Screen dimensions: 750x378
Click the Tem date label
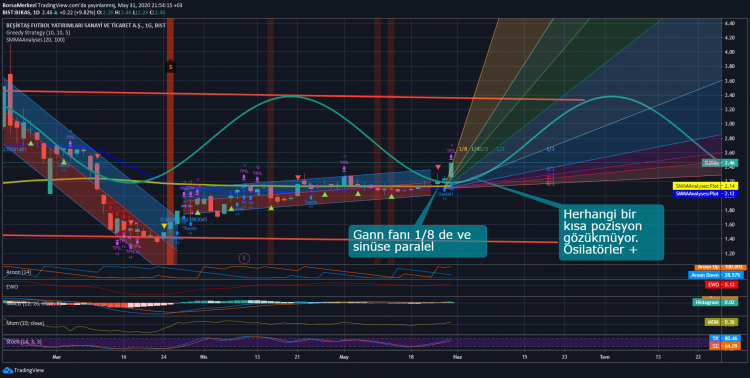coord(605,357)
